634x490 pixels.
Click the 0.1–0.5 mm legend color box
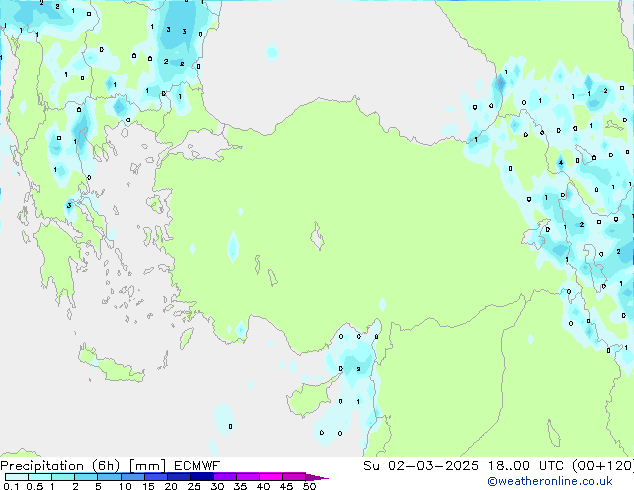click(x=17, y=477)
